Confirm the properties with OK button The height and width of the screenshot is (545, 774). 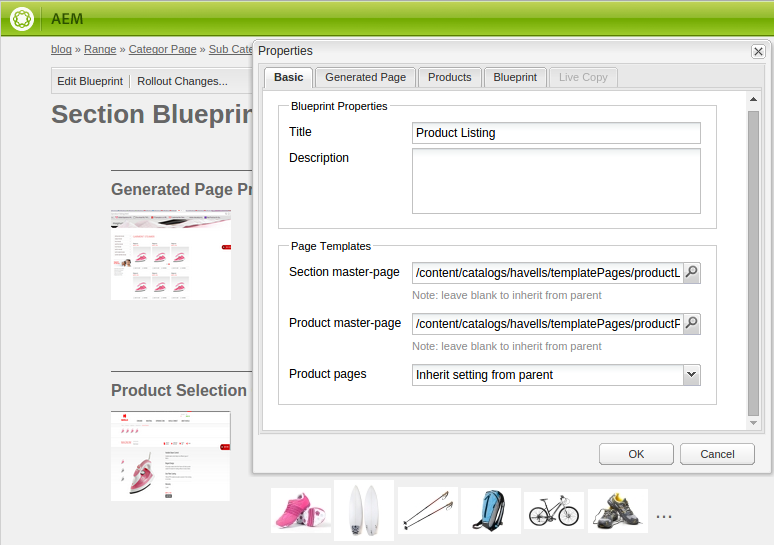pyautogui.click(x=636, y=454)
